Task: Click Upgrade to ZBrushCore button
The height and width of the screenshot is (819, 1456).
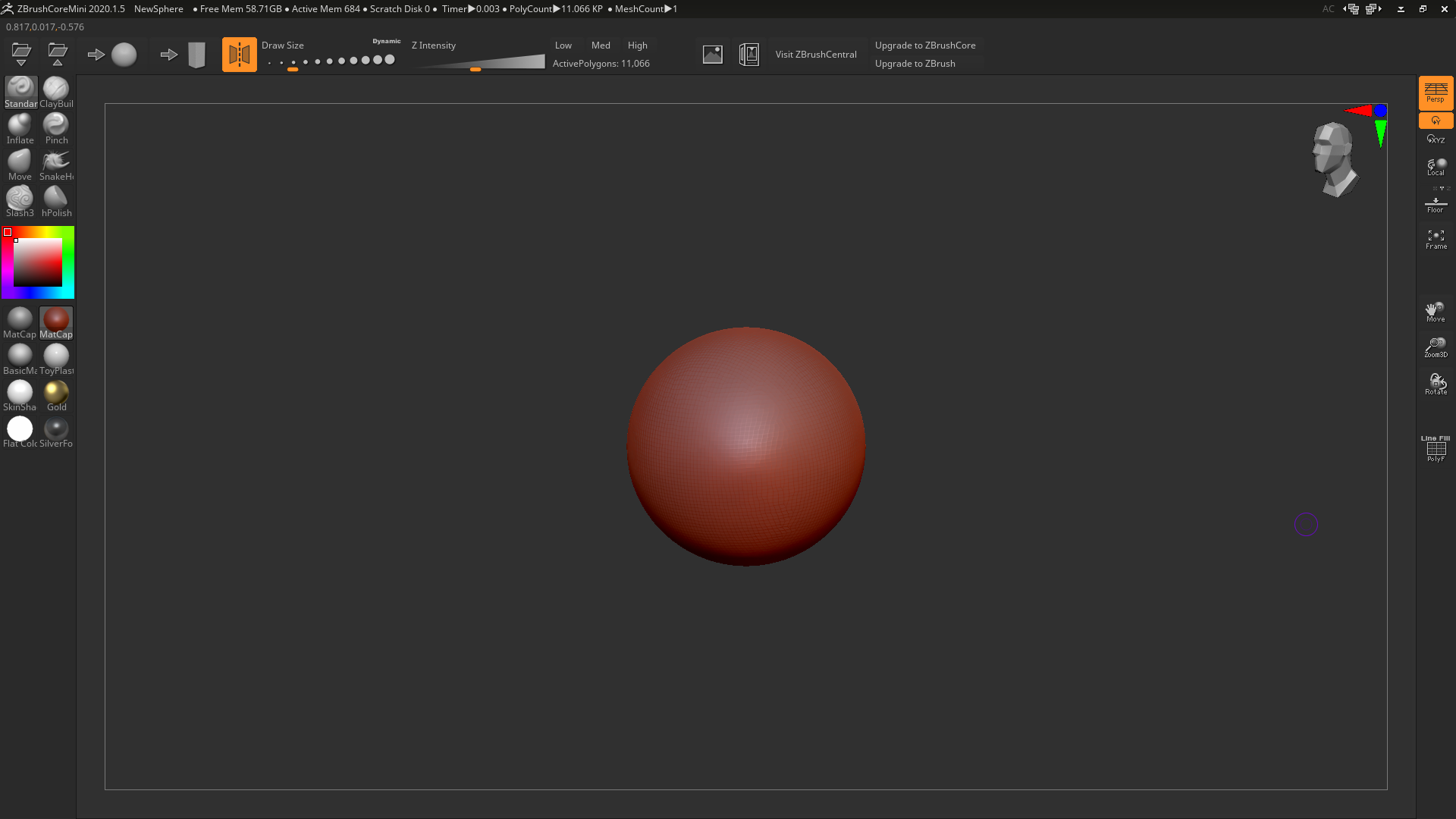Action: (925, 45)
